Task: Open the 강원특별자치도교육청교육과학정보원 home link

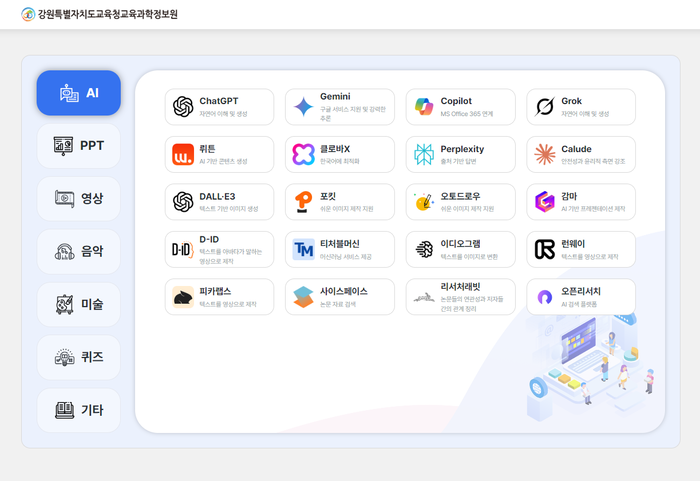Action: [x=100, y=14]
